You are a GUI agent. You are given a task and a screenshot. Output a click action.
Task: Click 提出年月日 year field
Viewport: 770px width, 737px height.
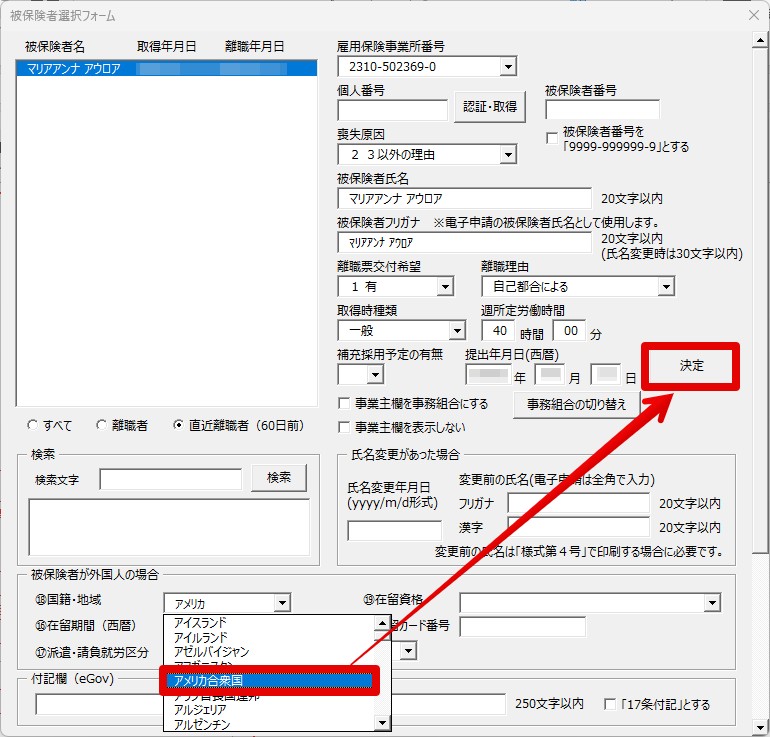[487, 375]
